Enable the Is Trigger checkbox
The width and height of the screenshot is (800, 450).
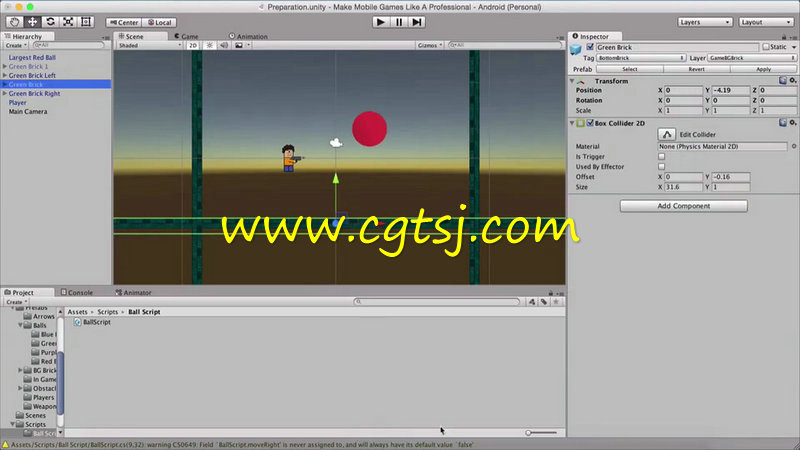(x=662, y=157)
